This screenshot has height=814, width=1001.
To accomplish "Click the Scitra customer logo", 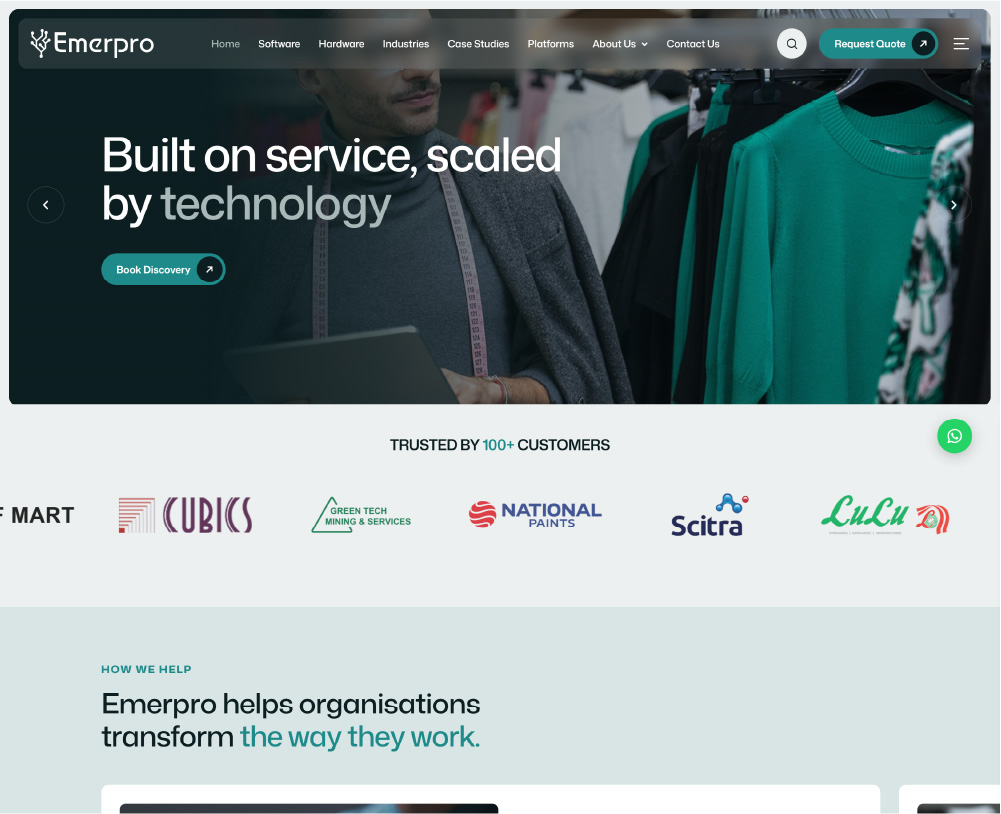I will coord(710,515).
